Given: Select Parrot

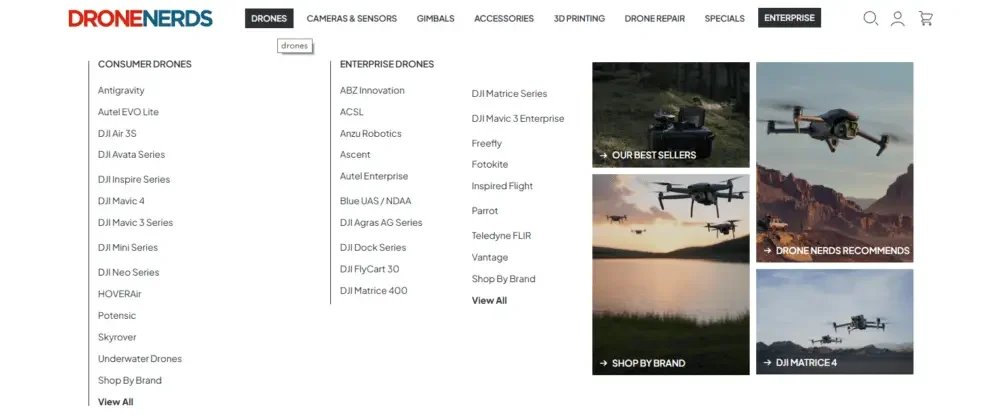Looking at the screenshot, I should [x=485, y=212].
